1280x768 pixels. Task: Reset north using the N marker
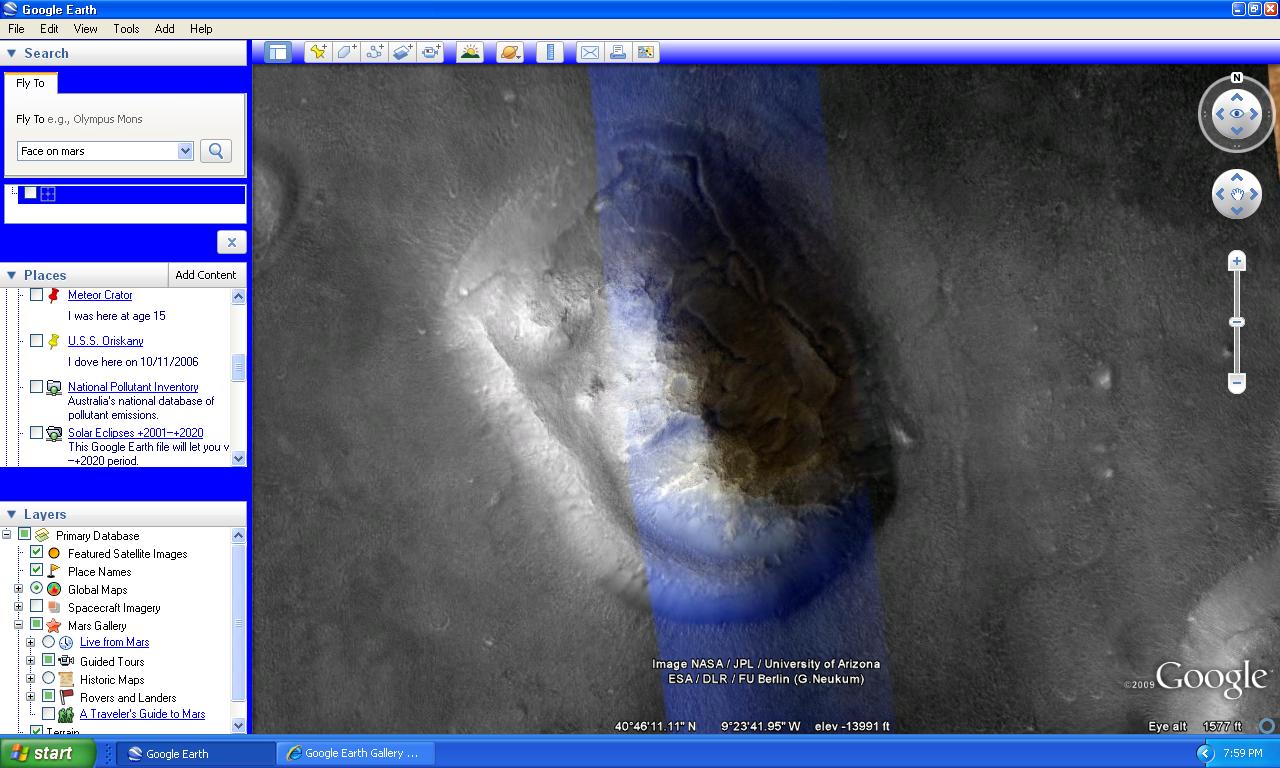click(1237, 78)
